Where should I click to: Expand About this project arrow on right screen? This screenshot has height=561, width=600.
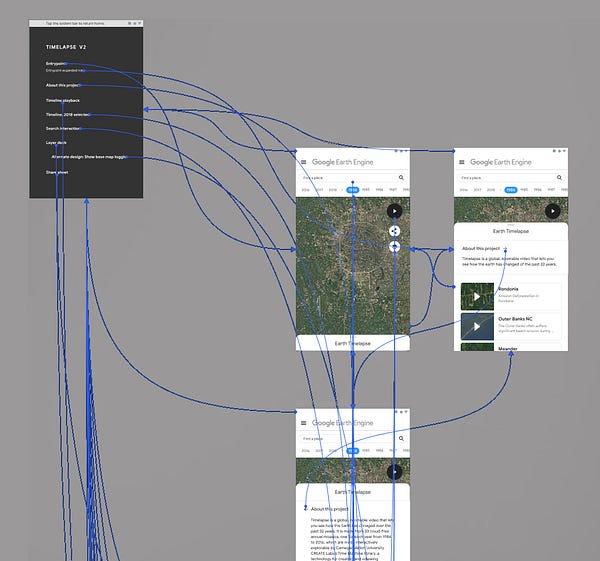point(505,249)
